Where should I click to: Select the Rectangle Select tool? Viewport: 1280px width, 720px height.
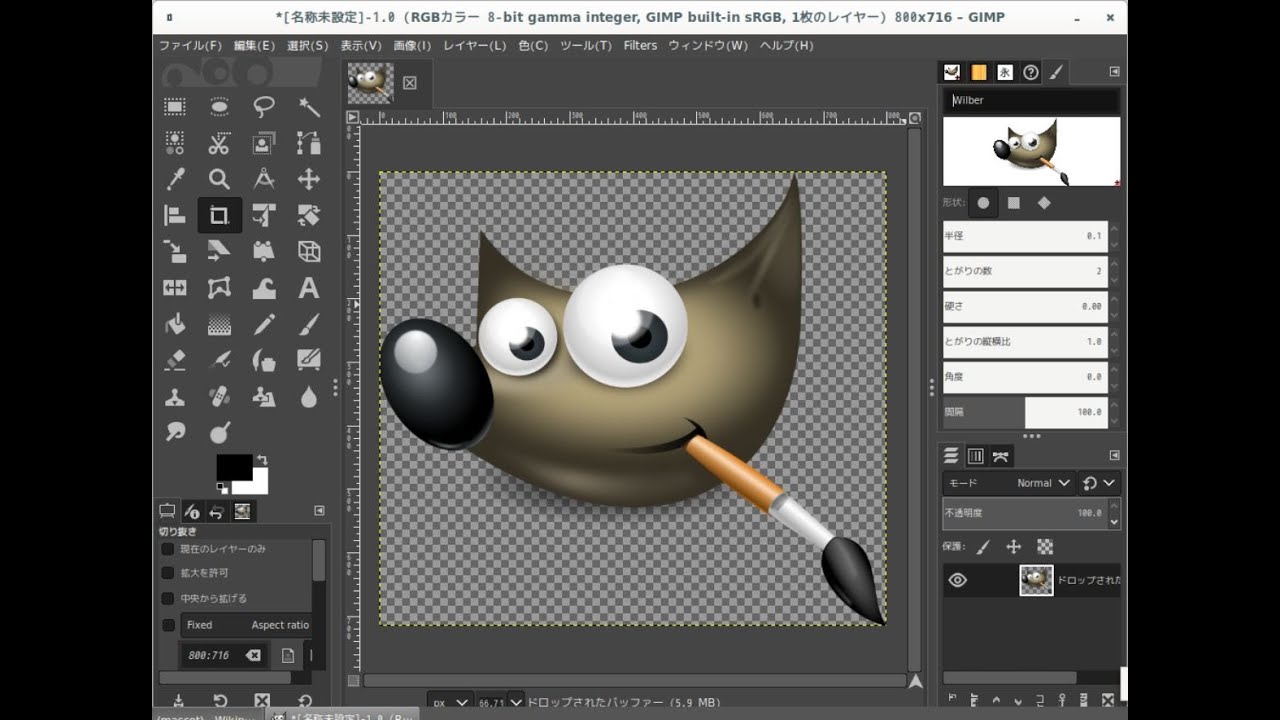[175, 107]
